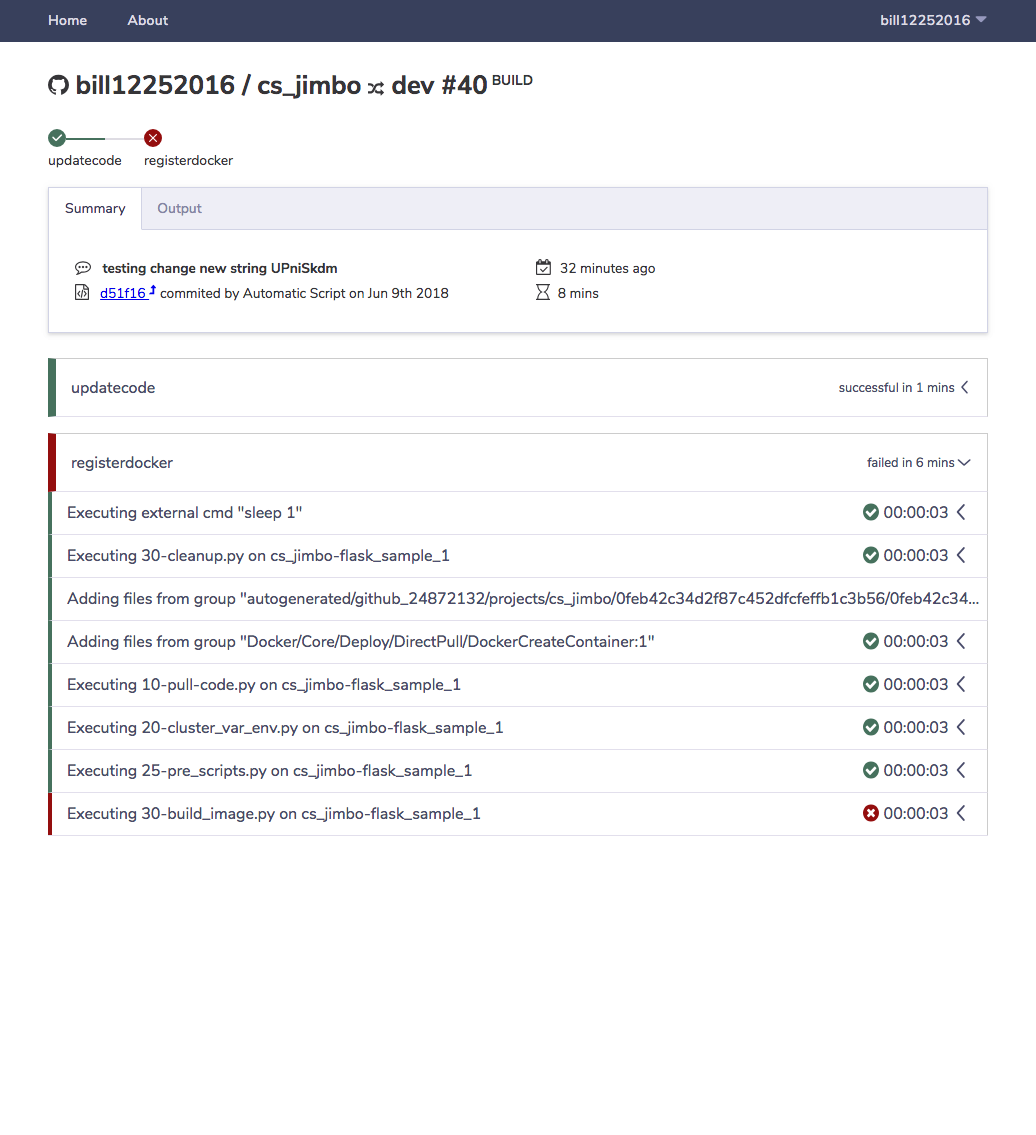Select the green checkmark on the updatecode stage
The height and width of the screenshot is (1135, 1036).
tap(56, 137)
